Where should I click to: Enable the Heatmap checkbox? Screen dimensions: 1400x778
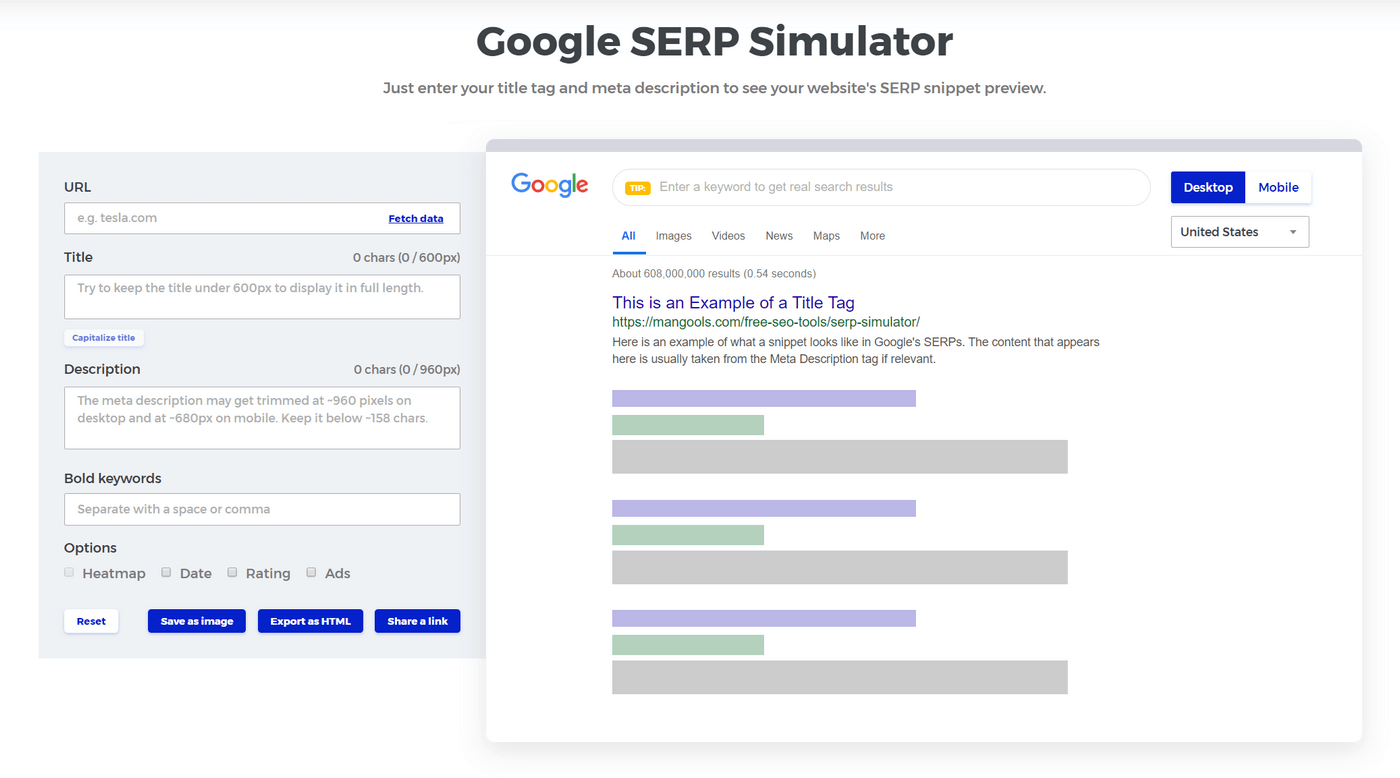coord(69,573)
